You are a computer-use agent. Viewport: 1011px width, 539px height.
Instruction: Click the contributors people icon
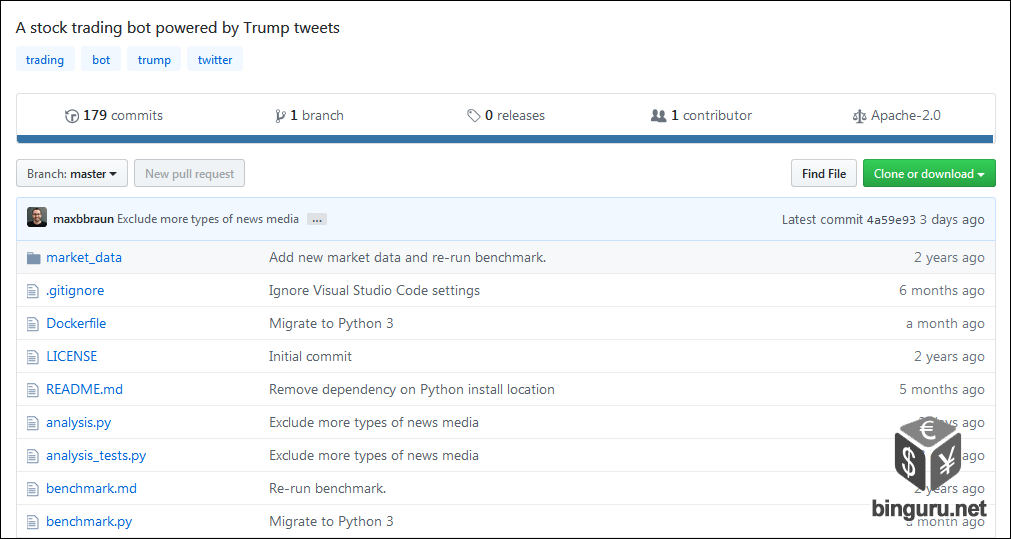[658, 116]
